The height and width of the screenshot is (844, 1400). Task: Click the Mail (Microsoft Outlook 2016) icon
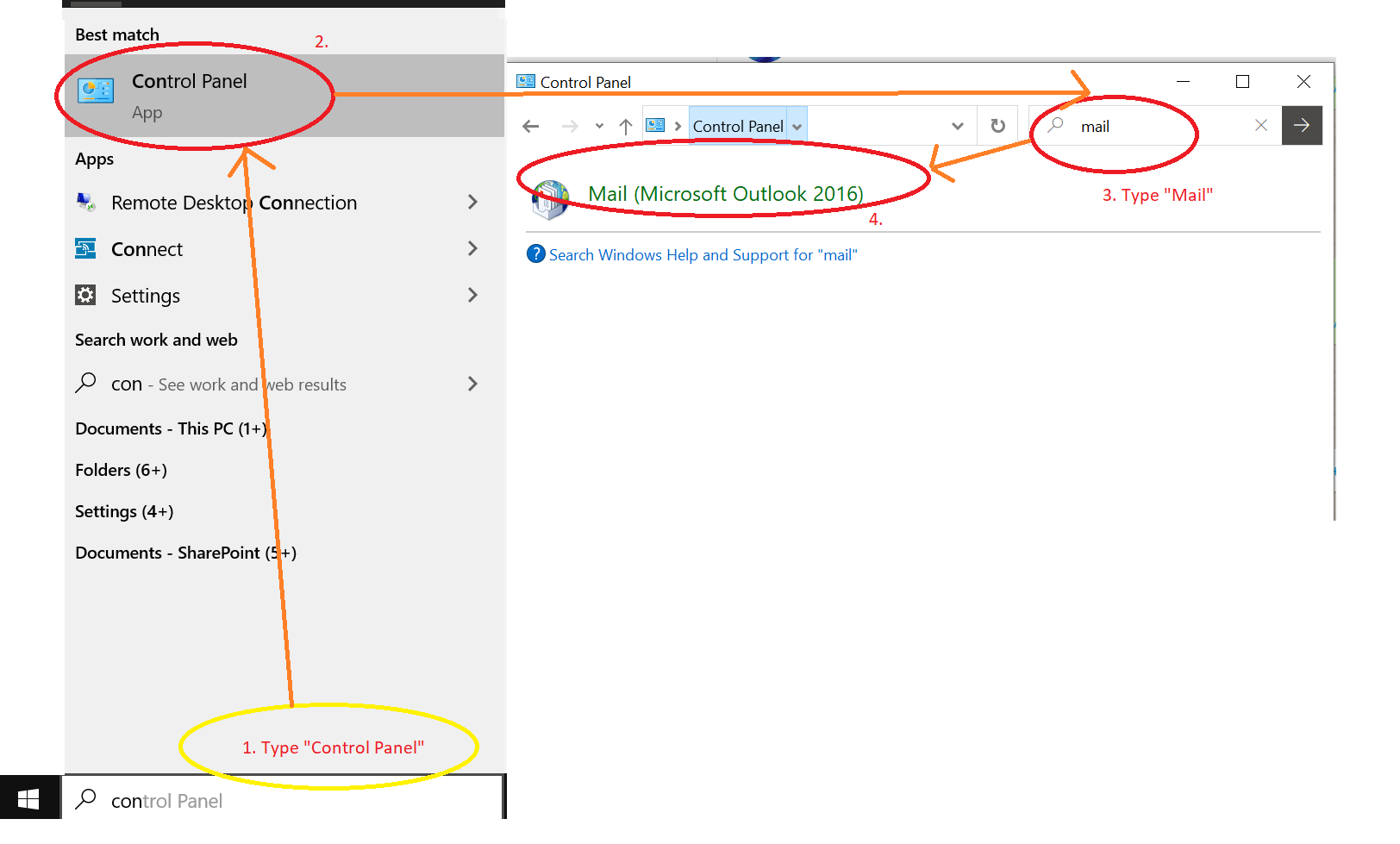tap(551, 200)
